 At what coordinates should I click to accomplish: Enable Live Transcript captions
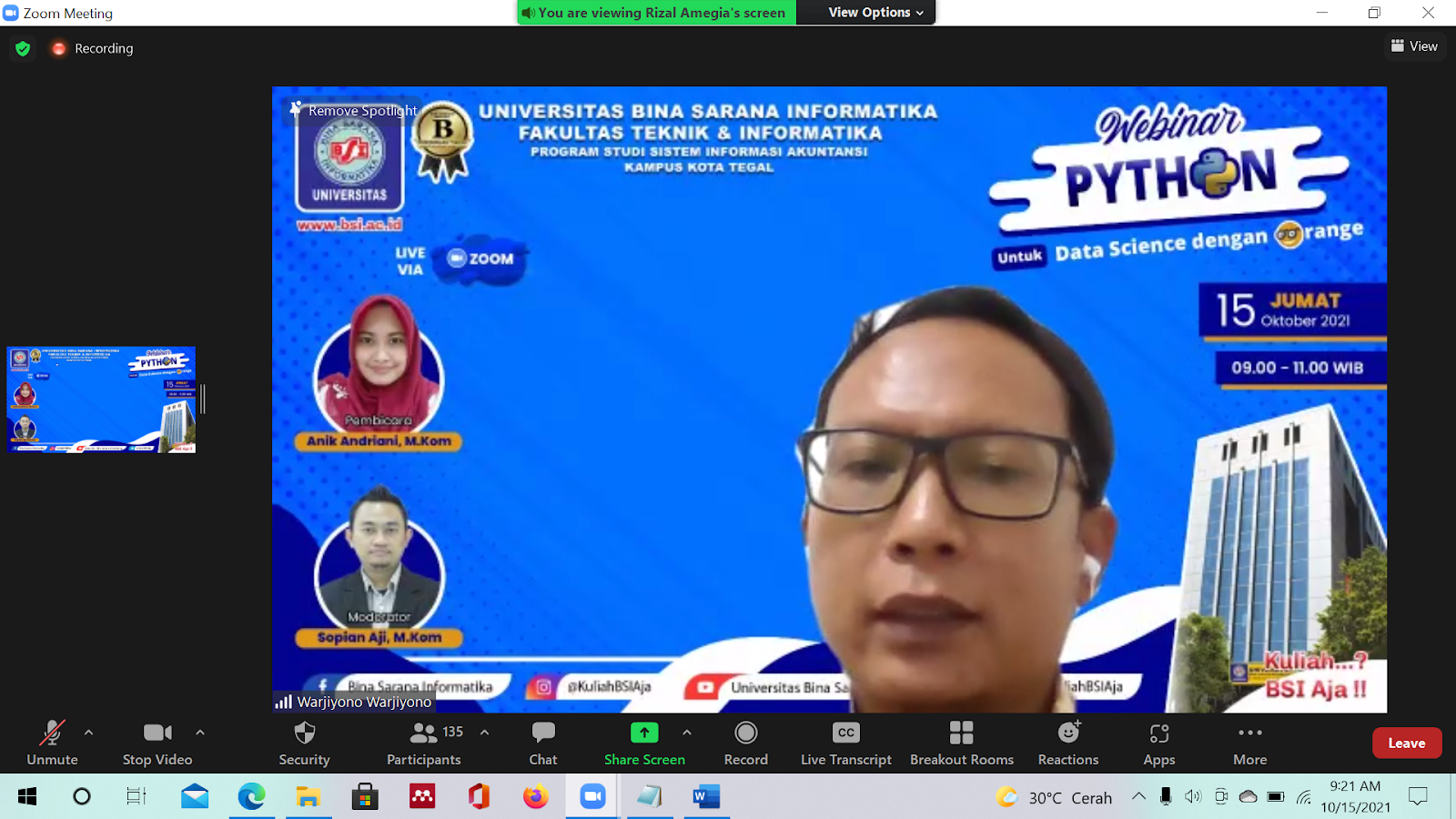[846, 743]
